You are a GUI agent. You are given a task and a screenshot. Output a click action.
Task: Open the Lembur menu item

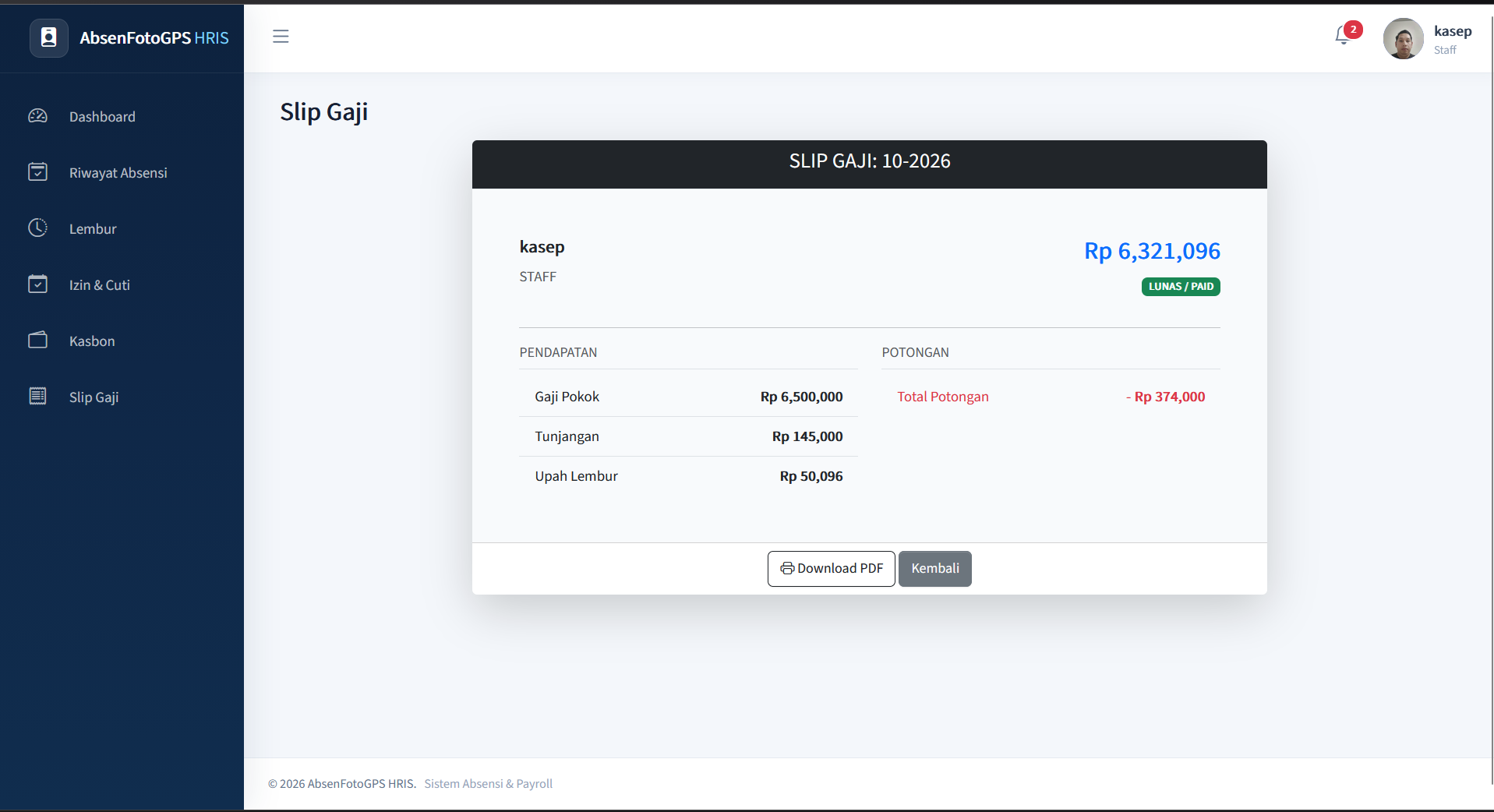click(x=93, y=229)
